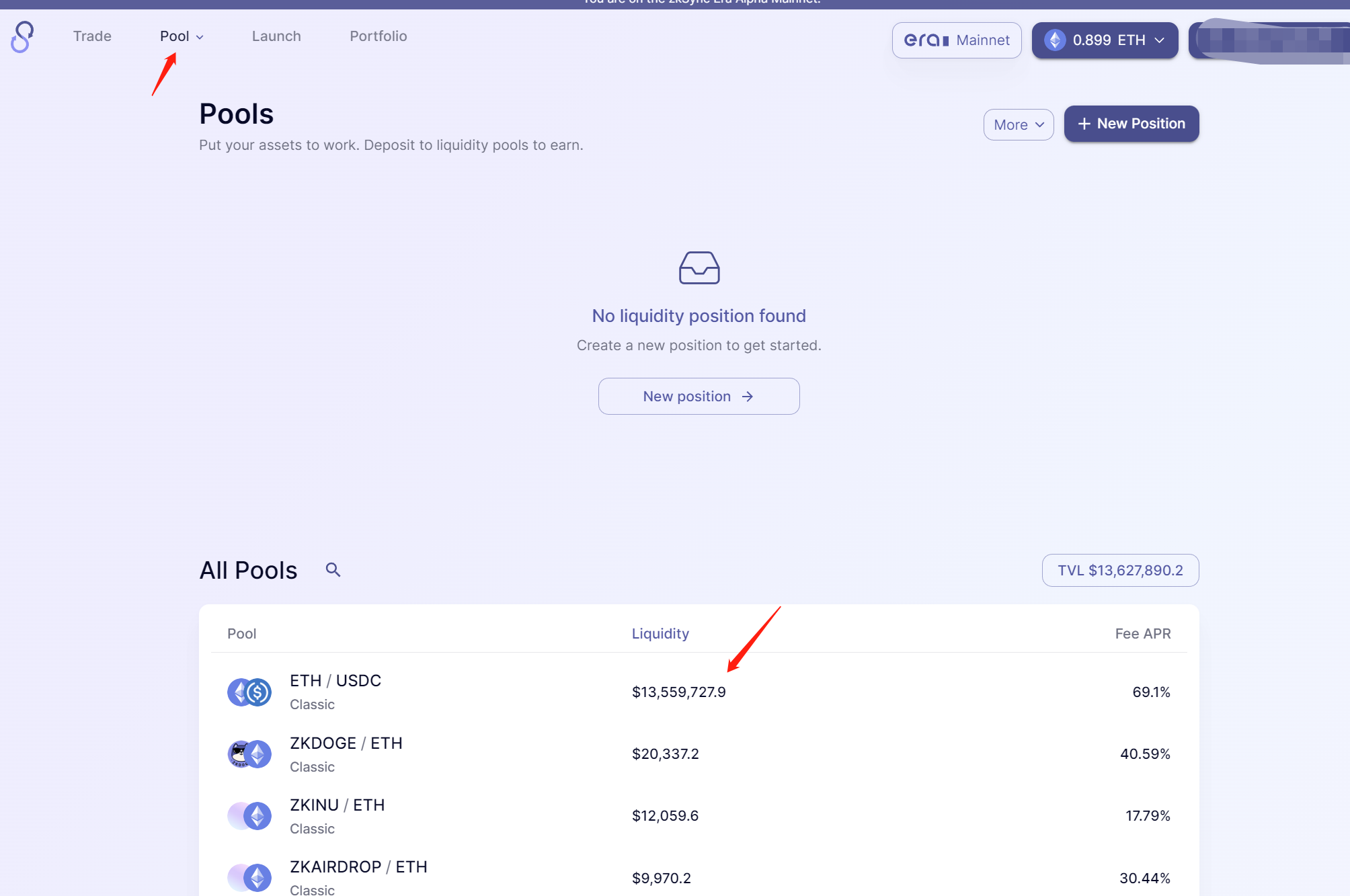Click the New position arrow button
Screen dimensions: 1350x896
[699, 396]
